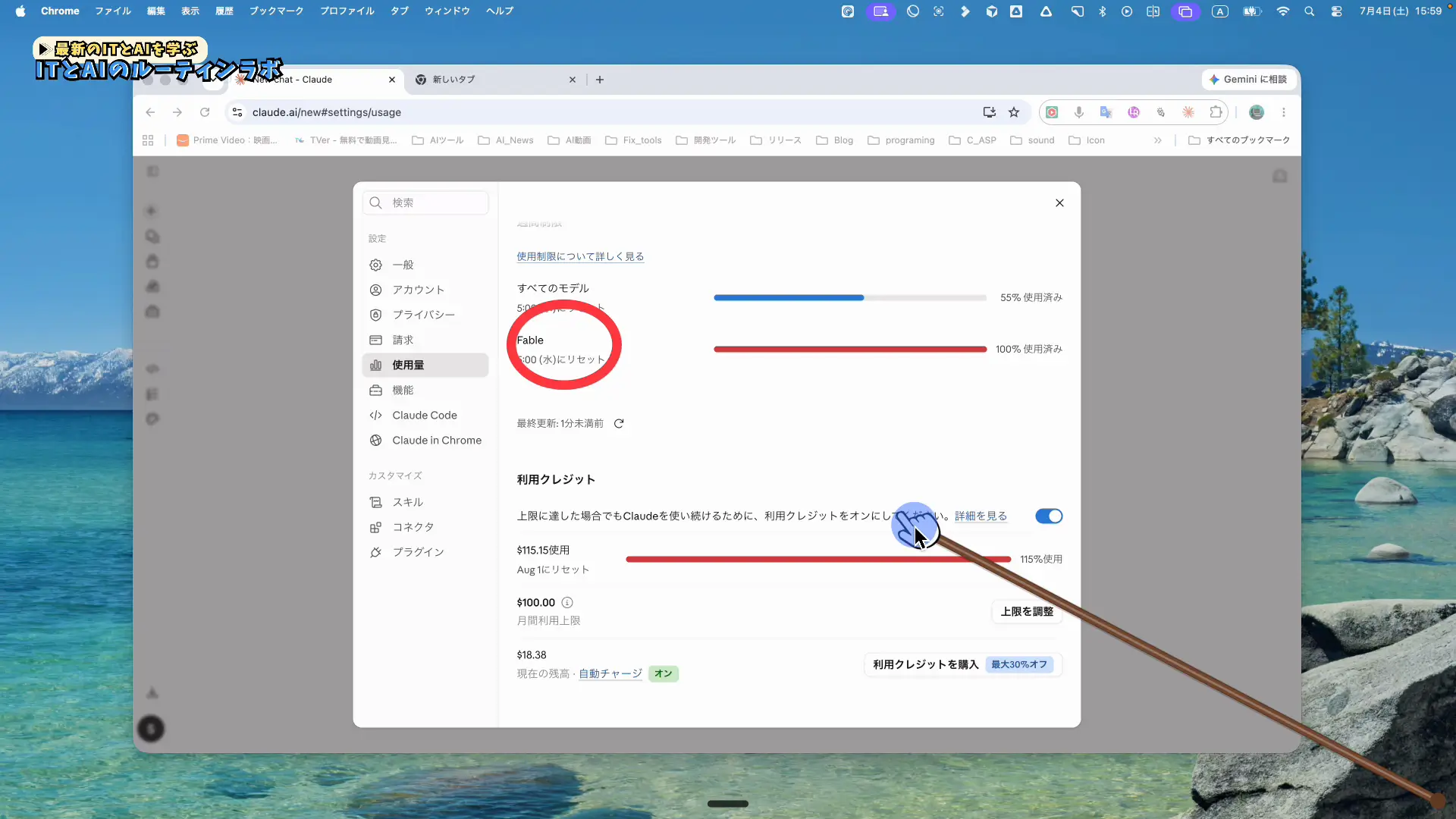Open プラグイン customization section
The width and height of the screenshot is (1456, 819).
[x=425, y=552]
